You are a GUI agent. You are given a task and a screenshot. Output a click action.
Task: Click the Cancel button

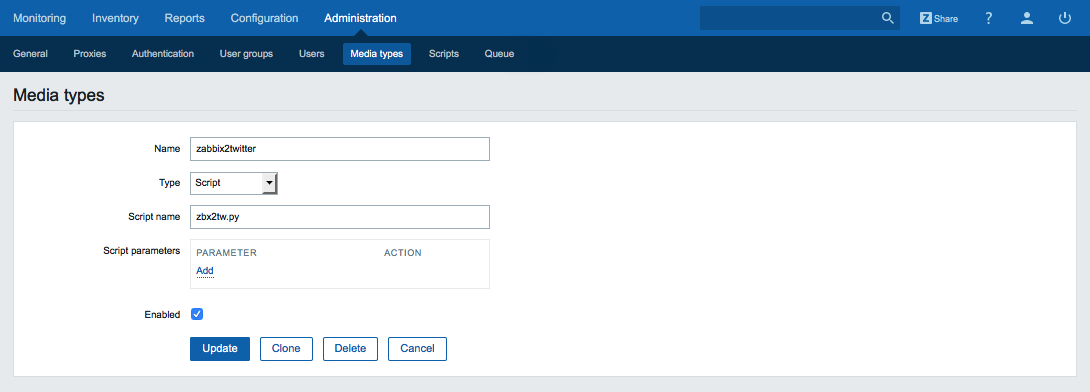point(417,349)
